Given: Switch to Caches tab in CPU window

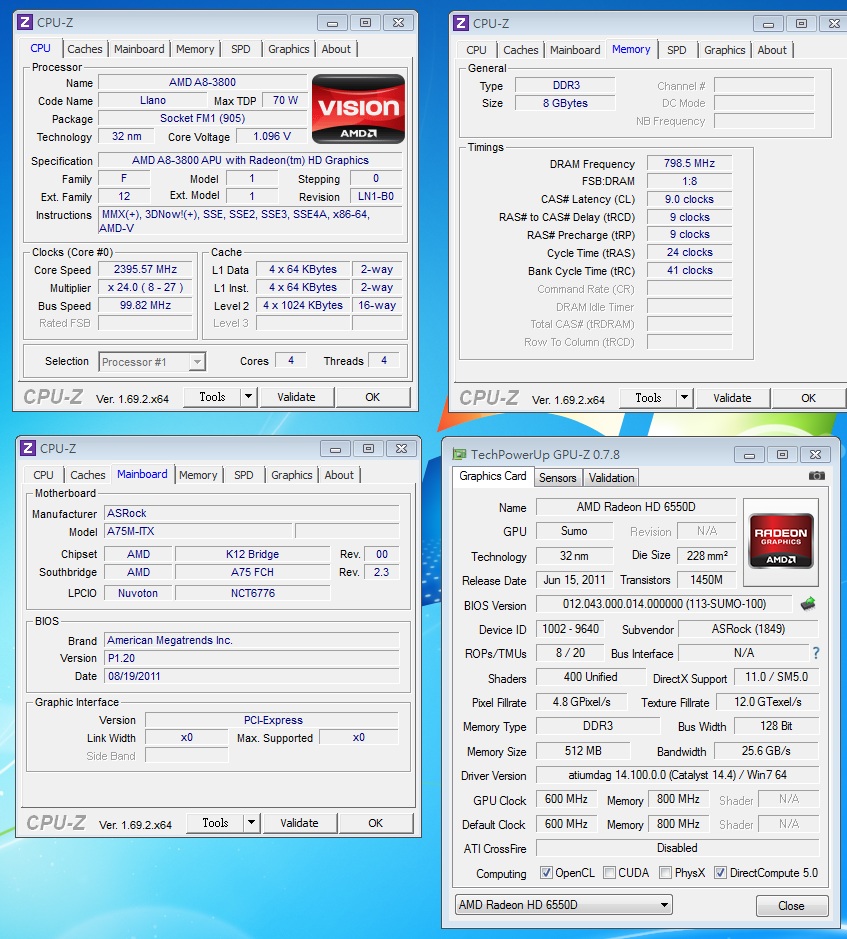Looking at the screenshot, I should click(84, 49).
